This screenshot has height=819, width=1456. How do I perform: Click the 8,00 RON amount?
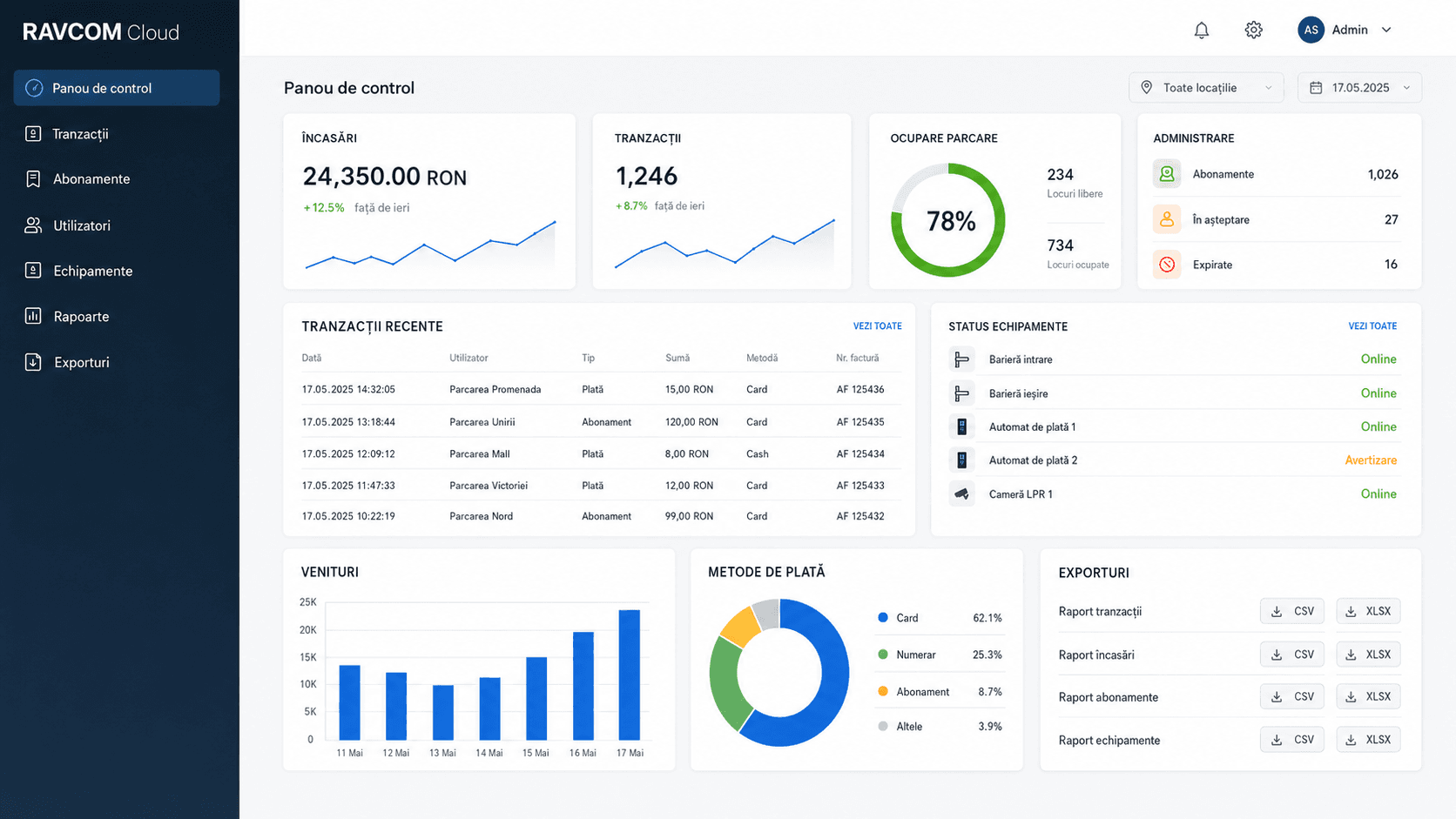pos(687,454)
